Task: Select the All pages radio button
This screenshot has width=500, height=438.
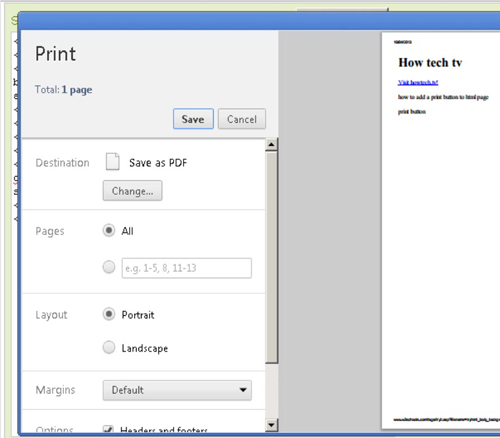Action: point(109,230)
